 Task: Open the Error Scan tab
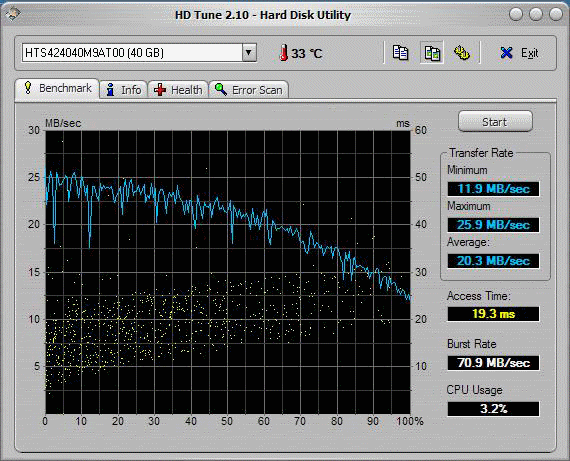(x=249, y=89)
